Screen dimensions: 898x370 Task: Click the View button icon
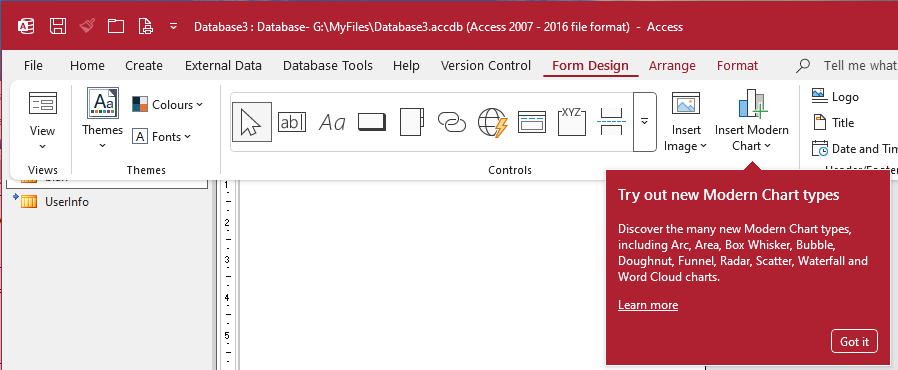43,104
